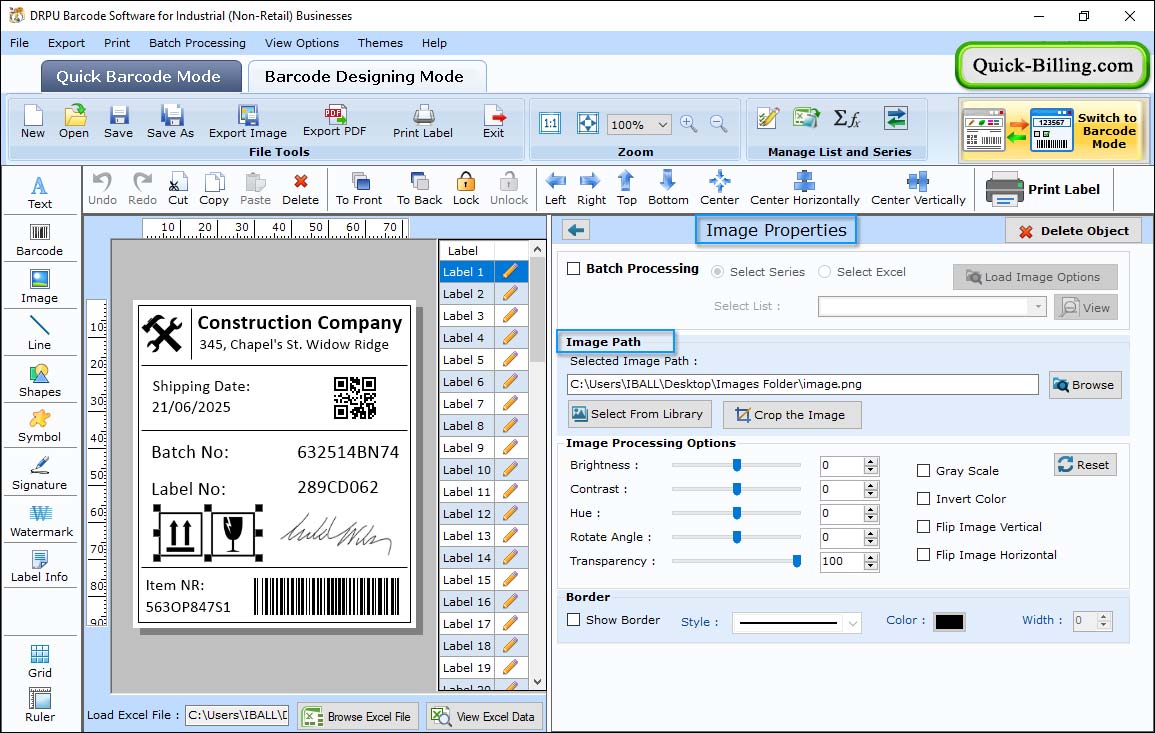This screenshot has height=733, width=1155.
Task: Click Crop the Image button
Action: 792,415
